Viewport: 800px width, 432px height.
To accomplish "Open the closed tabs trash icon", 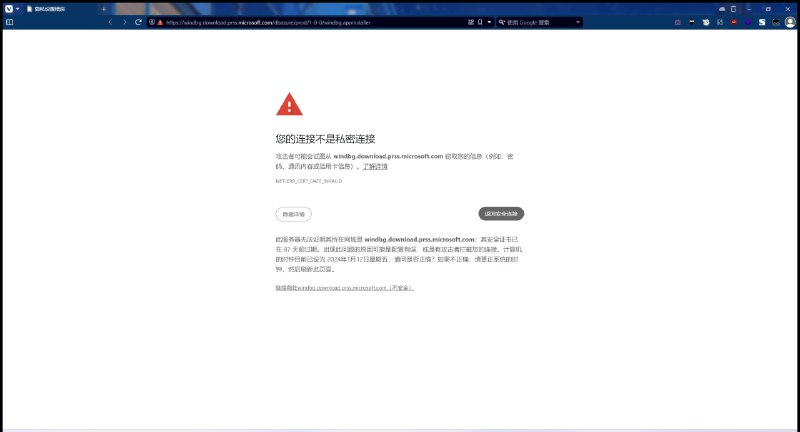I will 733,9.
